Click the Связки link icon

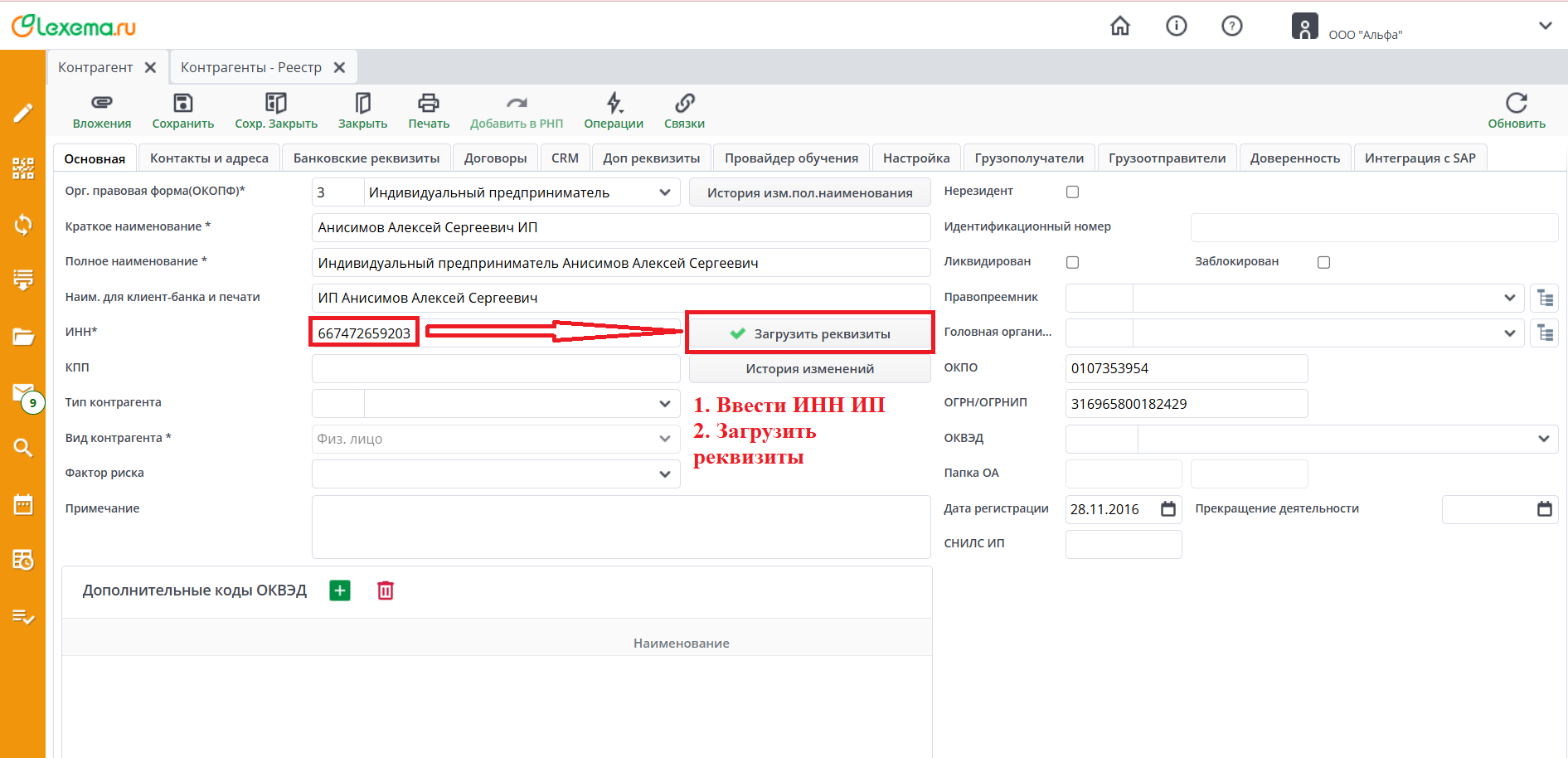[x=684, y=103]
